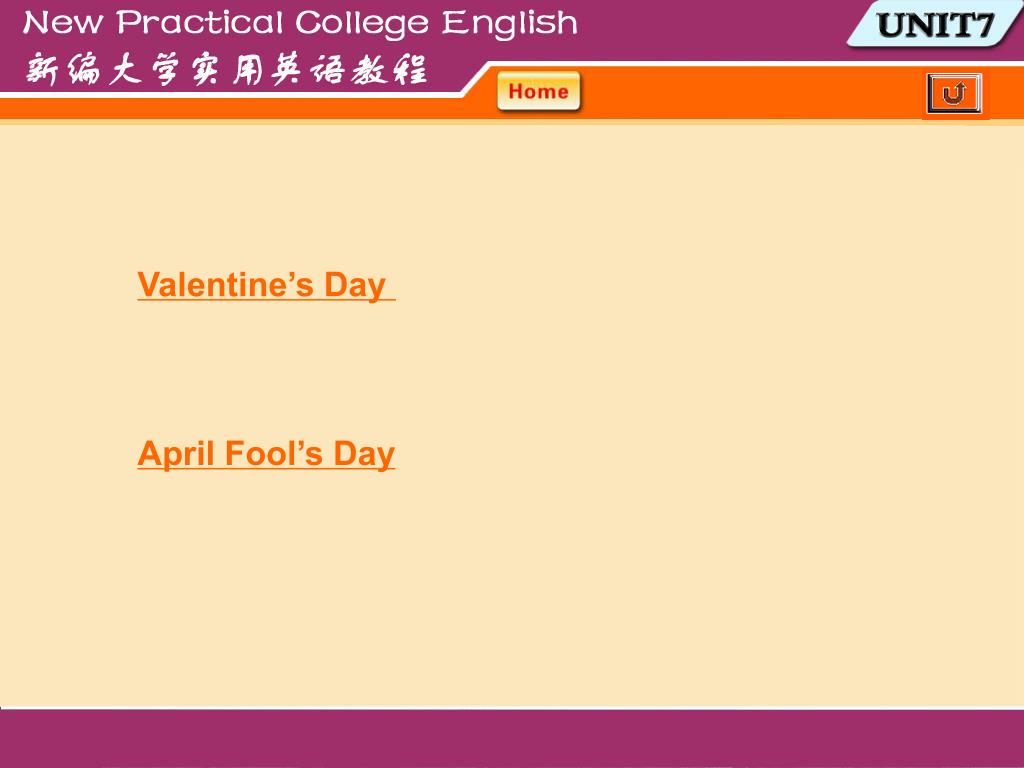Go to the Home page button

[x=539, y=91]
